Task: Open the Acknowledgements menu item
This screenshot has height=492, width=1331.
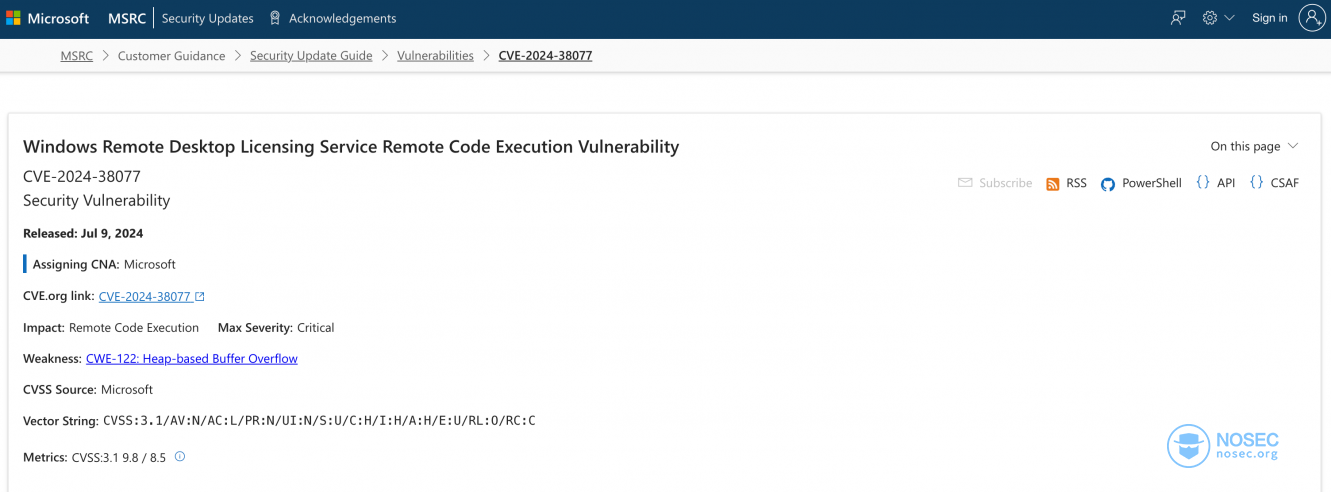Action: [x=342, y=18]
